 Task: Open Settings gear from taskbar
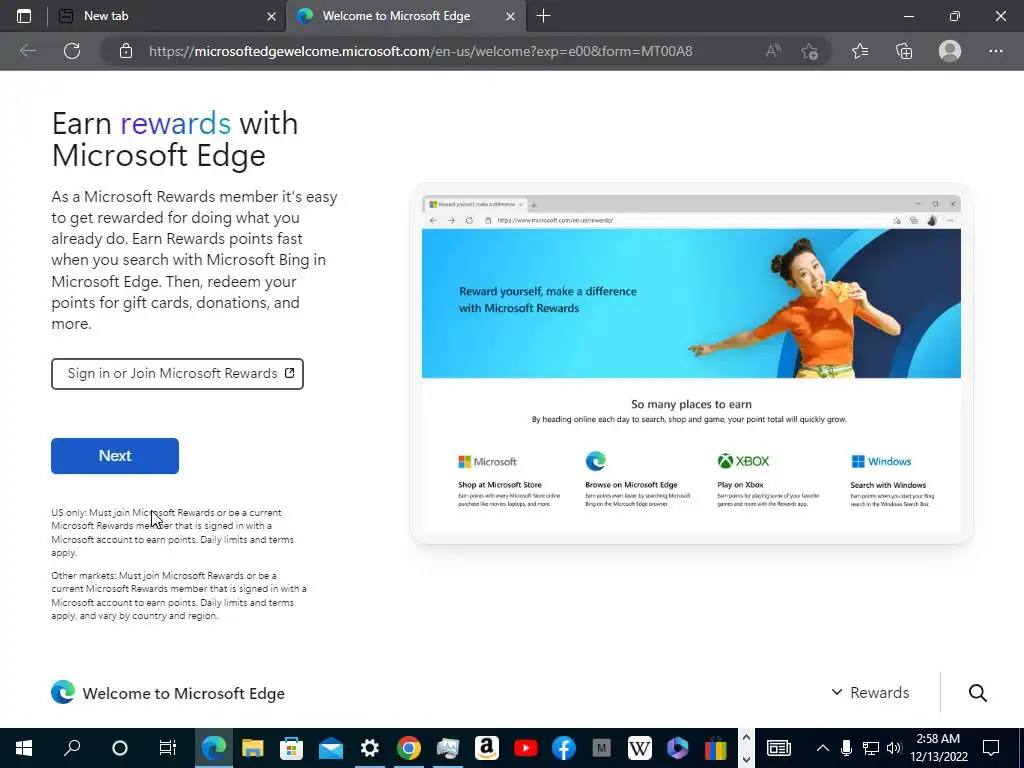370,748
